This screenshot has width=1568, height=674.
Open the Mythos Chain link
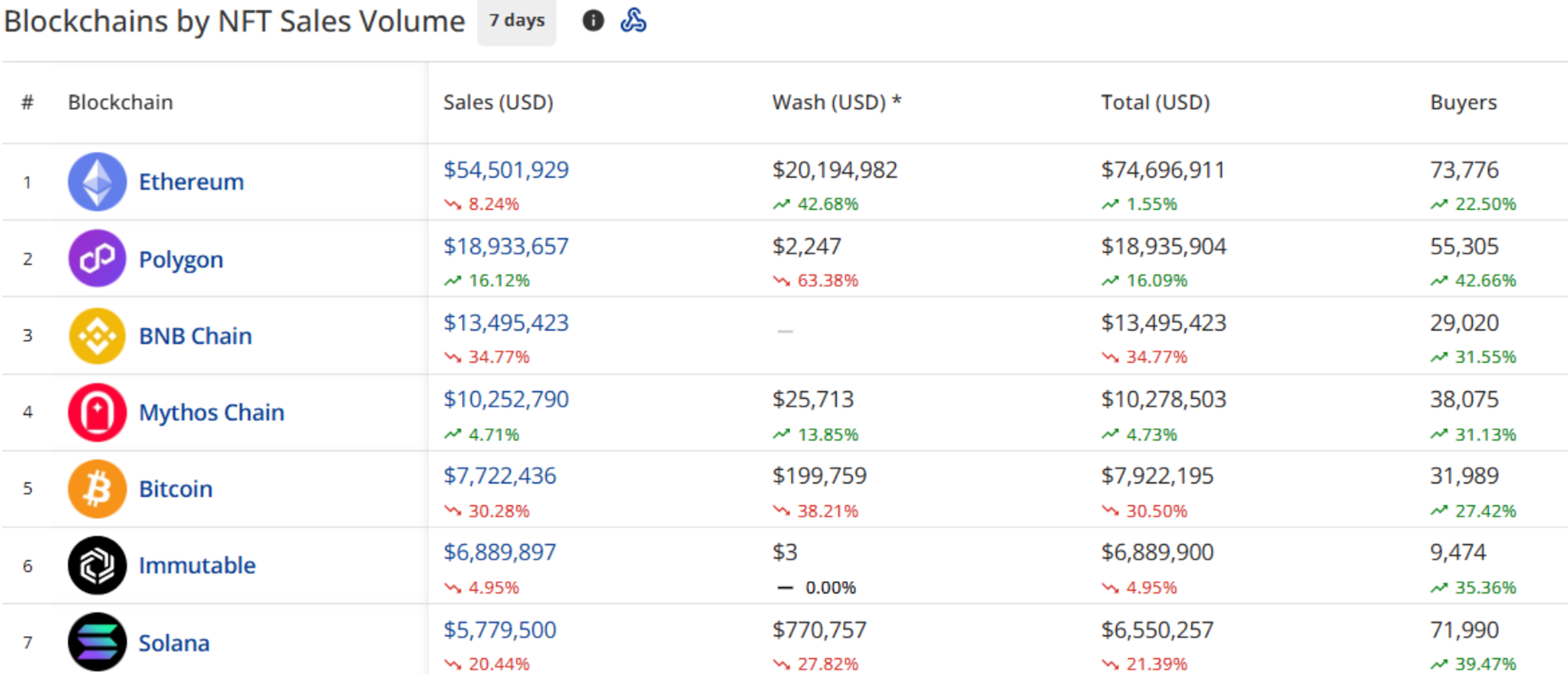[x=211, y=412]
